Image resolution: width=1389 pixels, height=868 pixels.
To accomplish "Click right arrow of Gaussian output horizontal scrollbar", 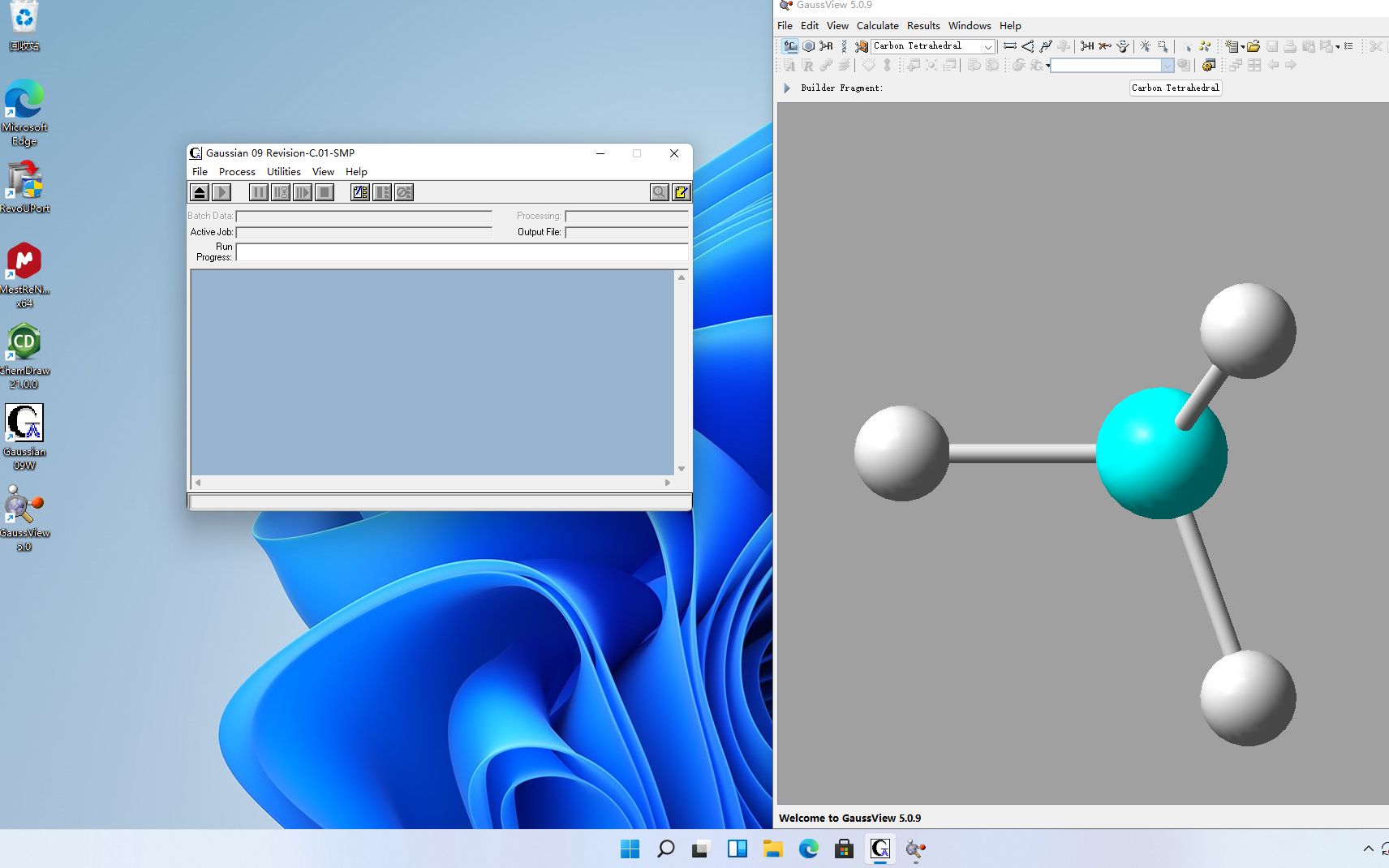I will pyautogui.click(x=668, y=483).
